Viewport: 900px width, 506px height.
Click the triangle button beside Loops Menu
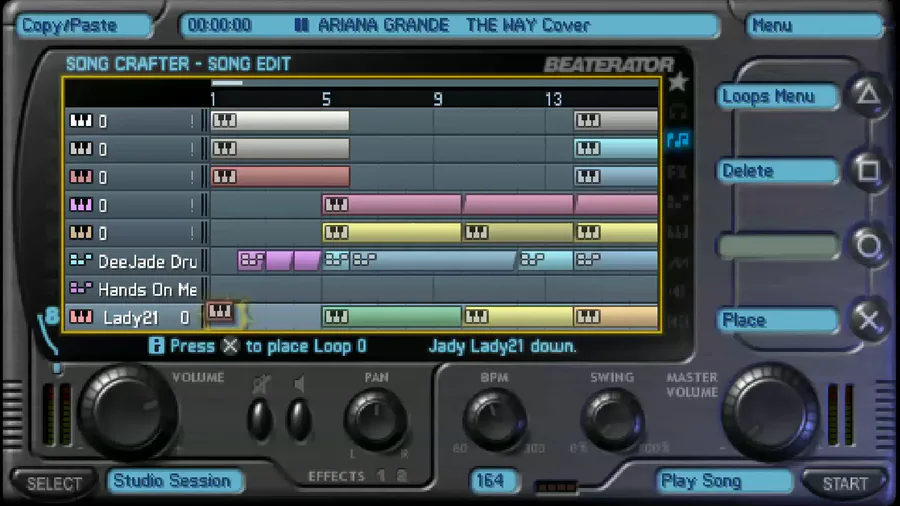click(x=868, y=94)
